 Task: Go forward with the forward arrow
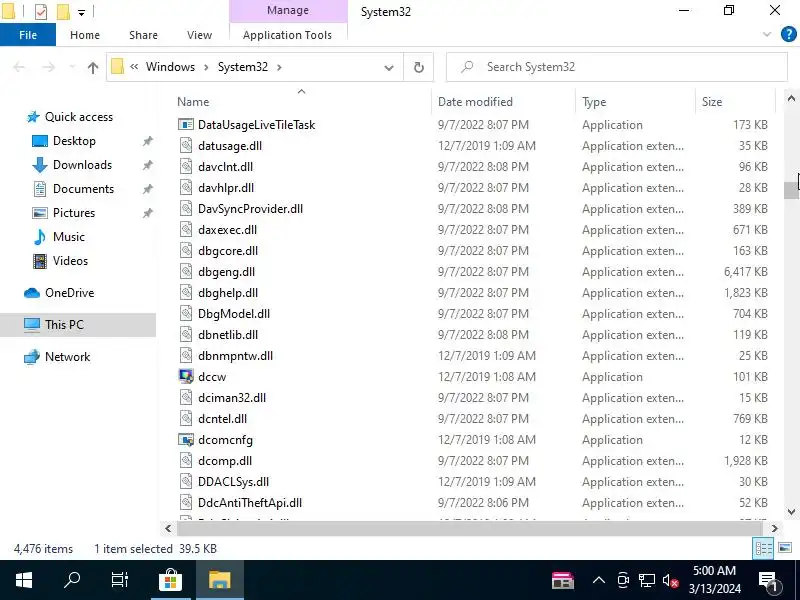49,67
